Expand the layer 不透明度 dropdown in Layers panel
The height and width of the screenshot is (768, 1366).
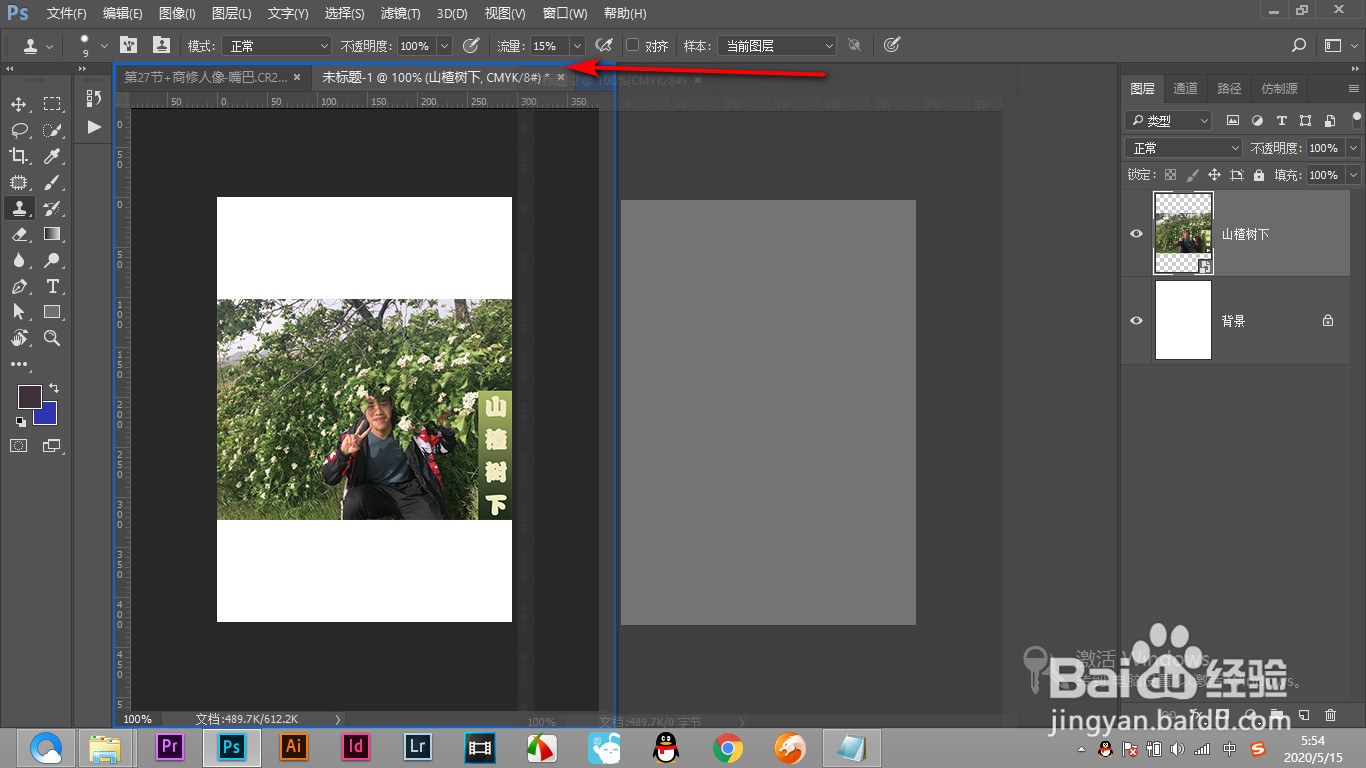(1353, 148)
